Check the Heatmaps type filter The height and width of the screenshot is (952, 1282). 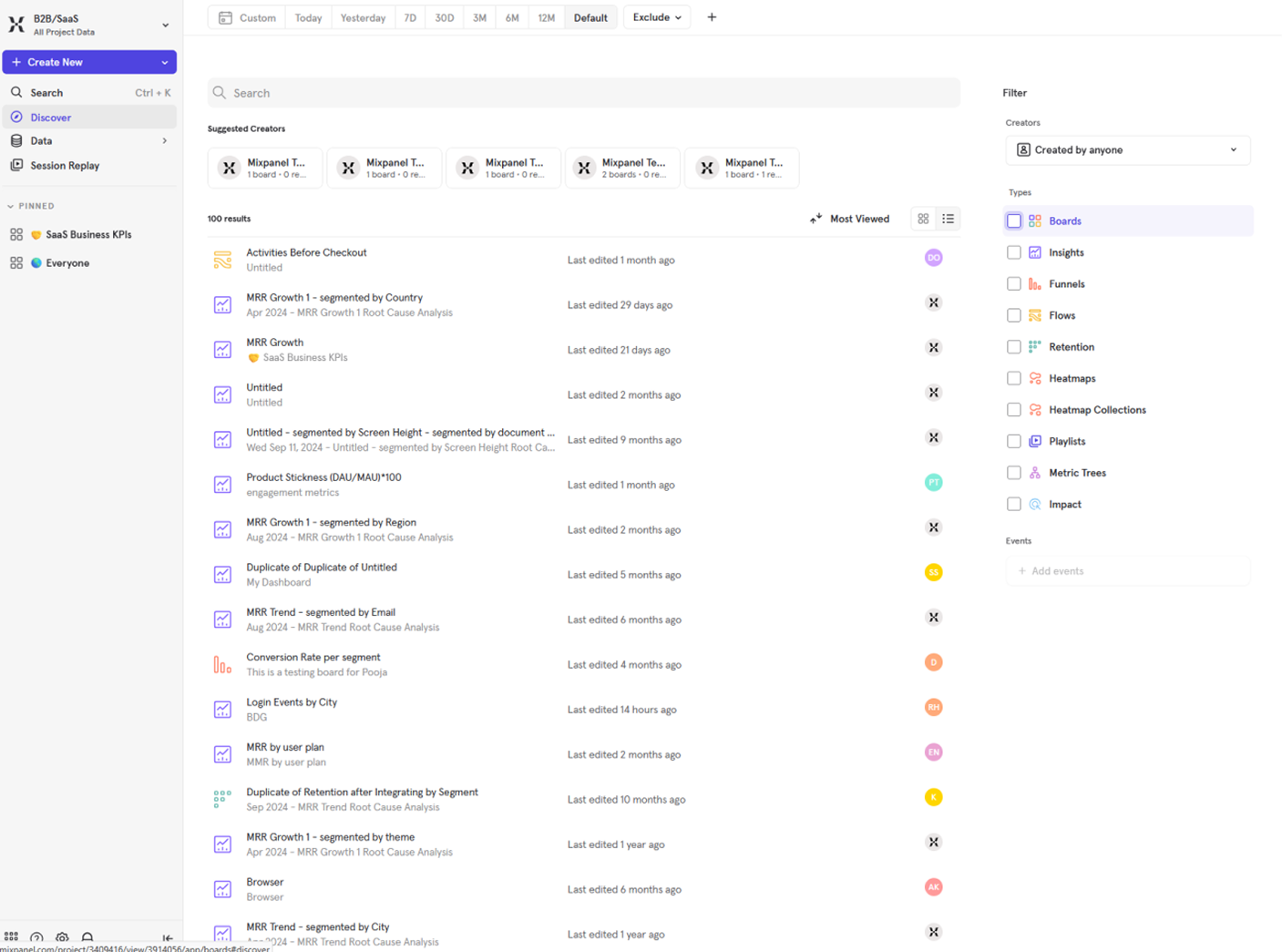1013,378
